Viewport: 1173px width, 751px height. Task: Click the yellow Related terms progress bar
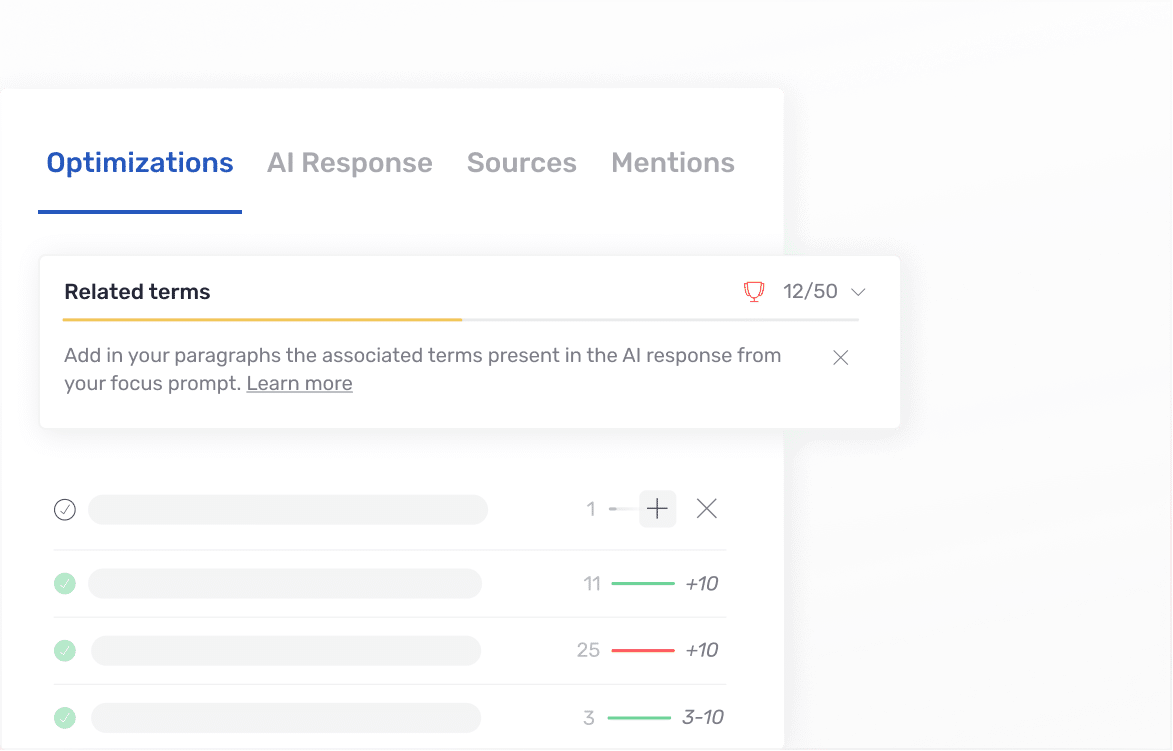(x=262, y=321)
